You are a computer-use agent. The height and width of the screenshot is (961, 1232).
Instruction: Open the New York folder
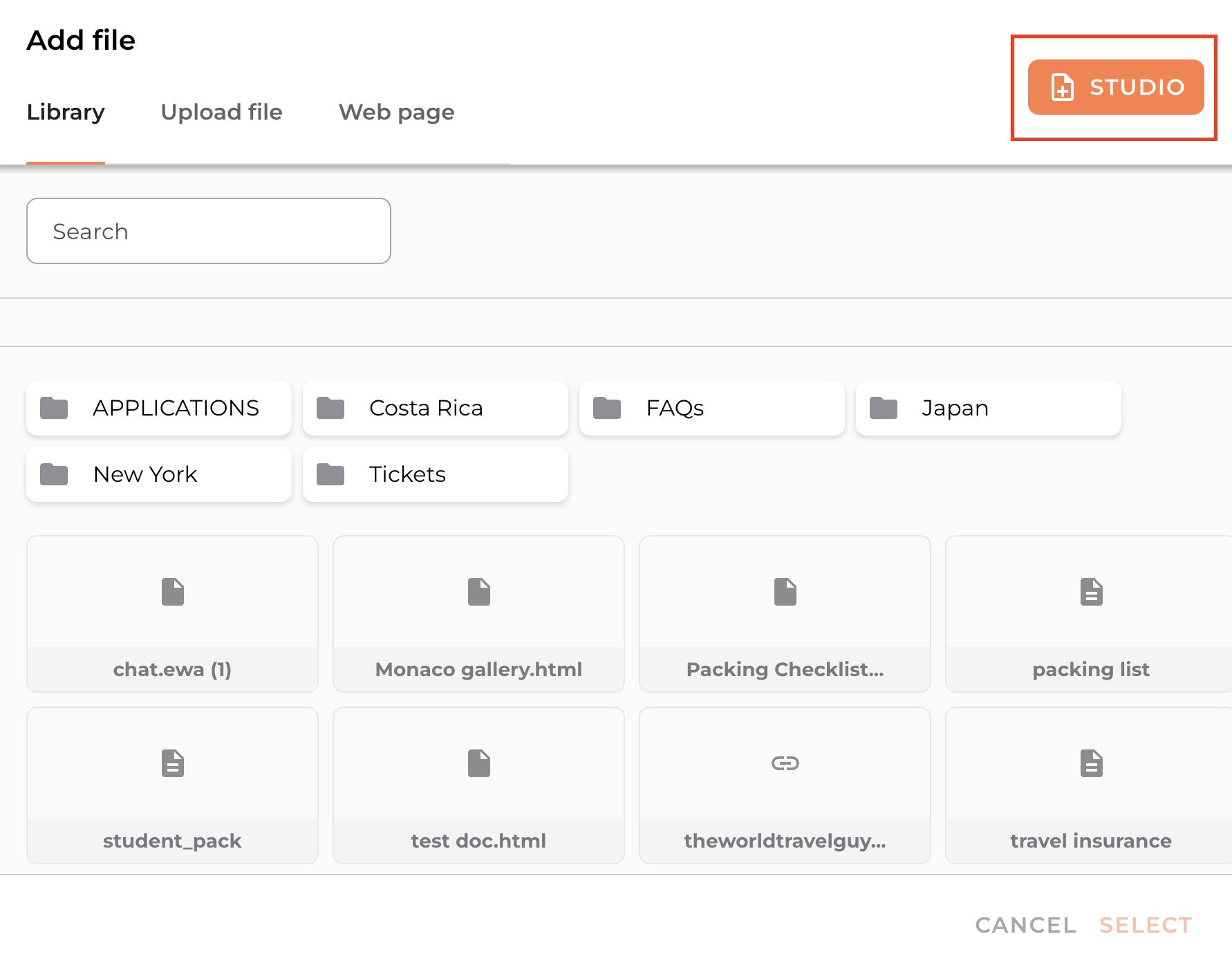[159, 474]
